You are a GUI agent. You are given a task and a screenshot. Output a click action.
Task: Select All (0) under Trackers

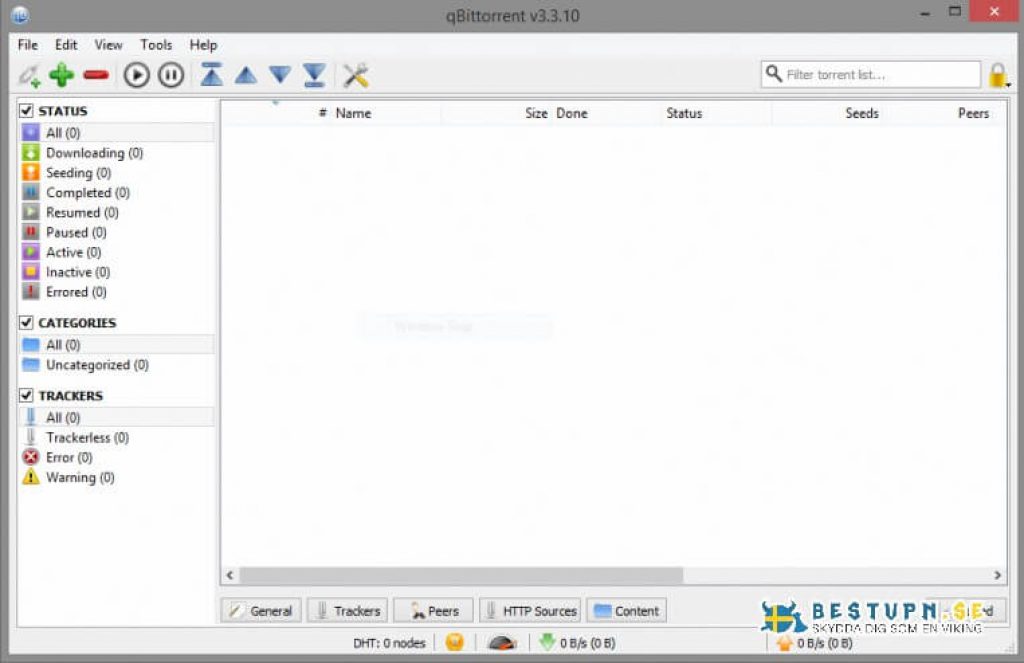(116, 417)
